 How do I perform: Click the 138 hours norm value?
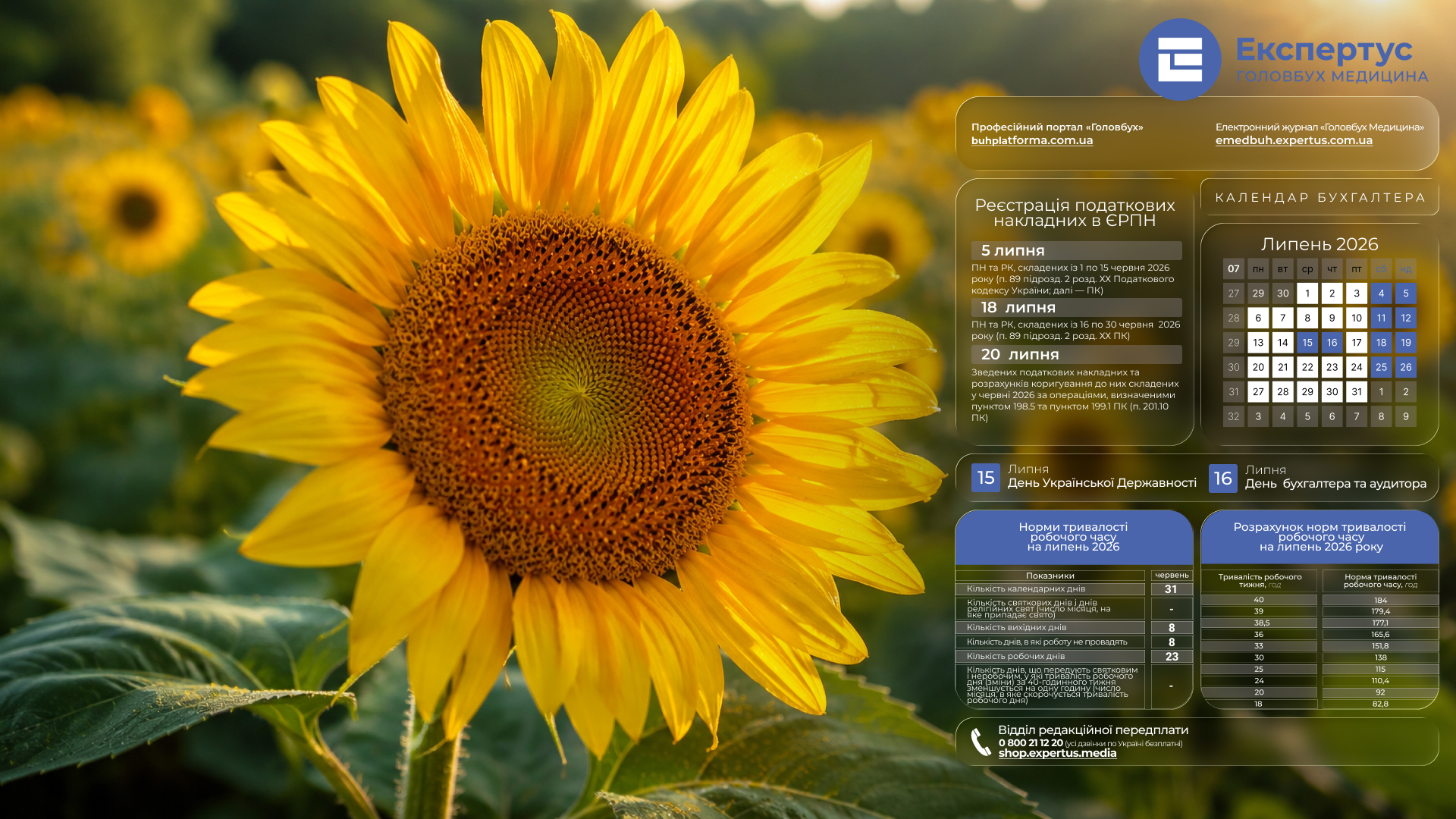[x=1380, y=658]
